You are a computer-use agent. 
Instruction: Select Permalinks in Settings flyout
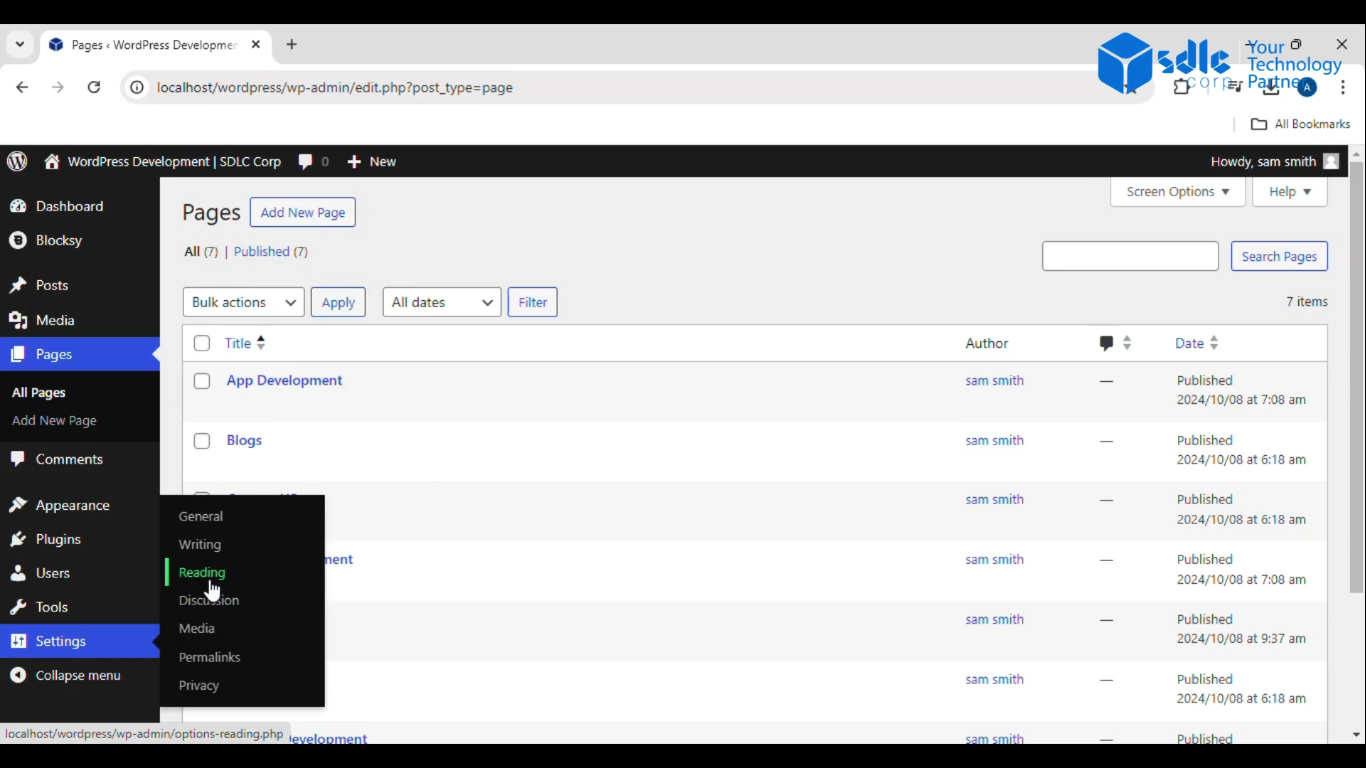[210, 657]
